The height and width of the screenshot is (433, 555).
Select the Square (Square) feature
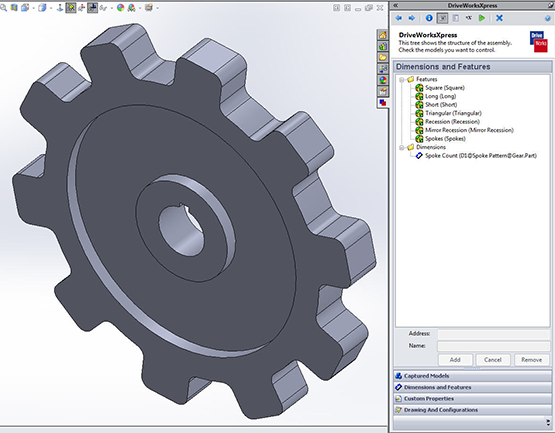click(x=440, y=88)
